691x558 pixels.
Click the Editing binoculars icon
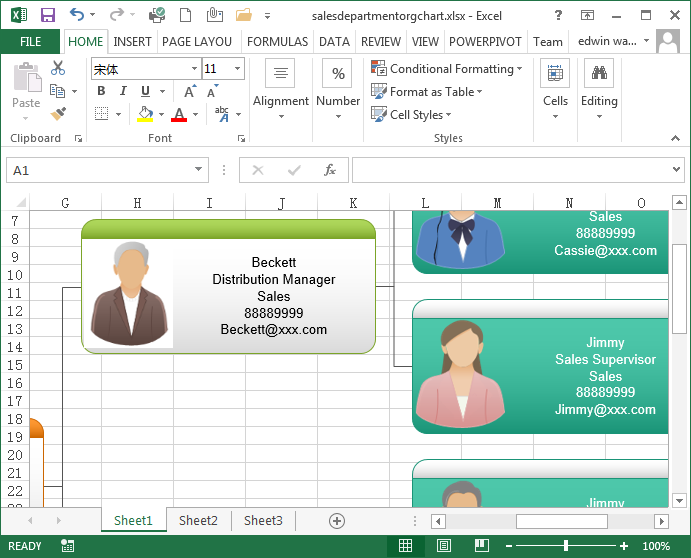599,73
